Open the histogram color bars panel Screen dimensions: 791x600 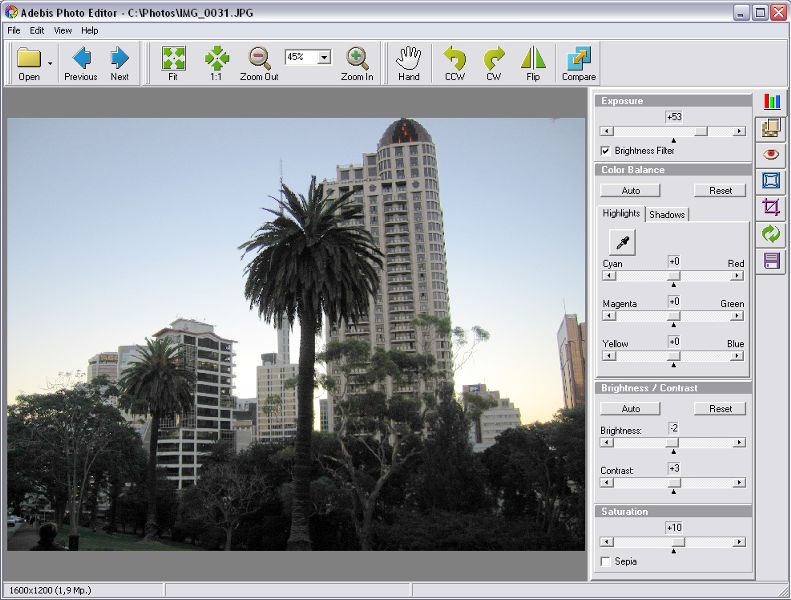771,102
